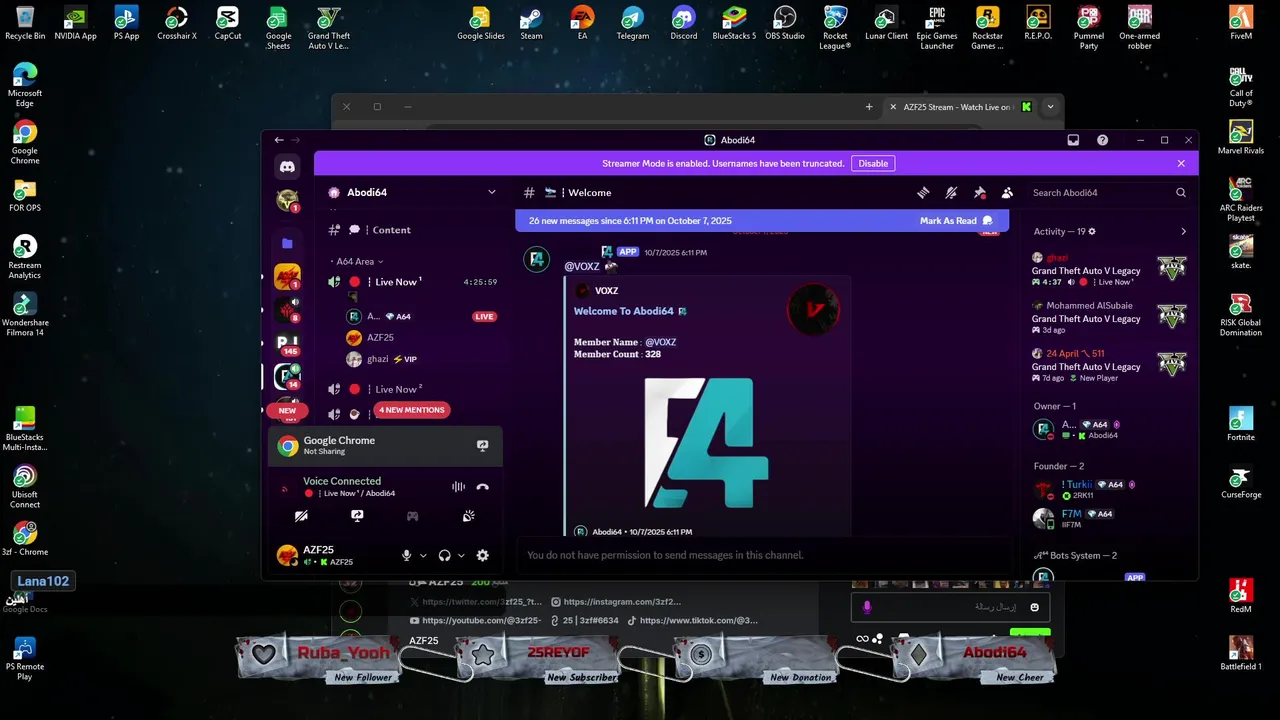This screenshot has height=720, width=1280.
Task: Open Telegram desktop icon
Action: 632,23
